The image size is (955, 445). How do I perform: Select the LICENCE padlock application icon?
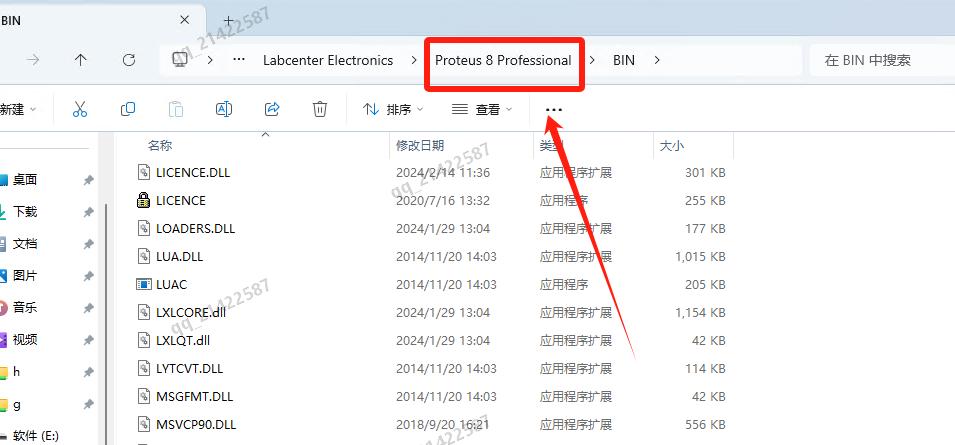pos(143,200)
